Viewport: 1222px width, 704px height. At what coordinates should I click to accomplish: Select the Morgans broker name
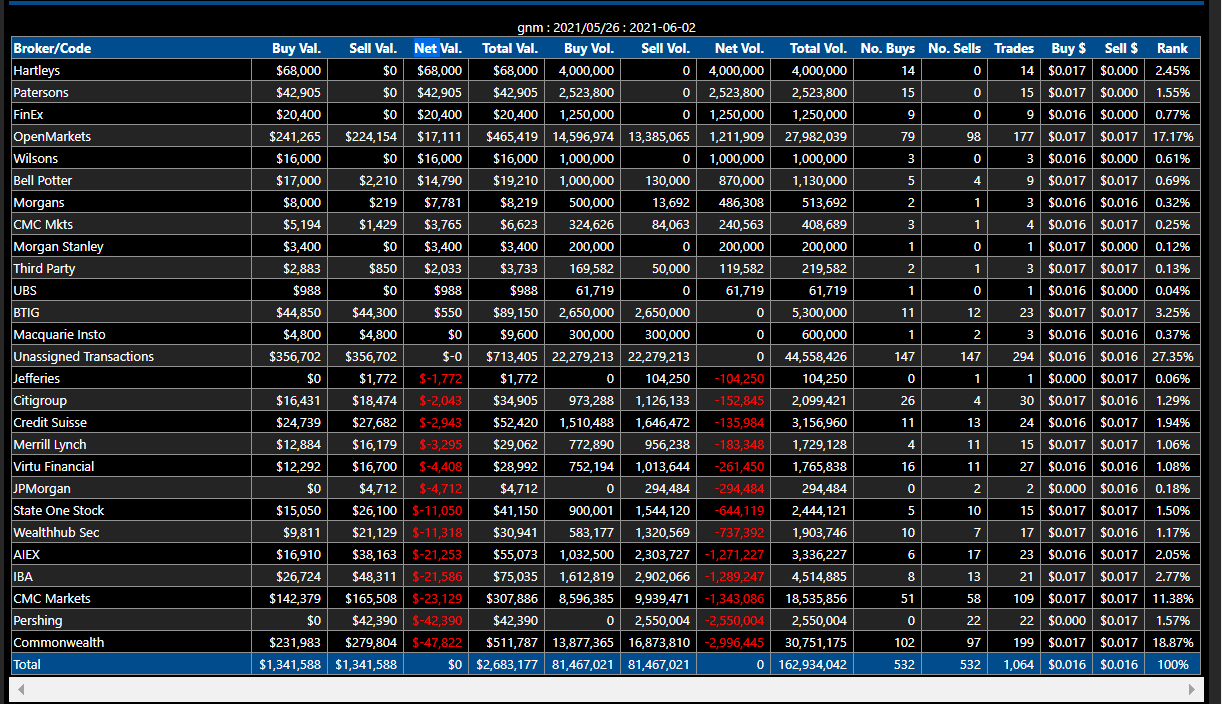click(x=38, y=202)
